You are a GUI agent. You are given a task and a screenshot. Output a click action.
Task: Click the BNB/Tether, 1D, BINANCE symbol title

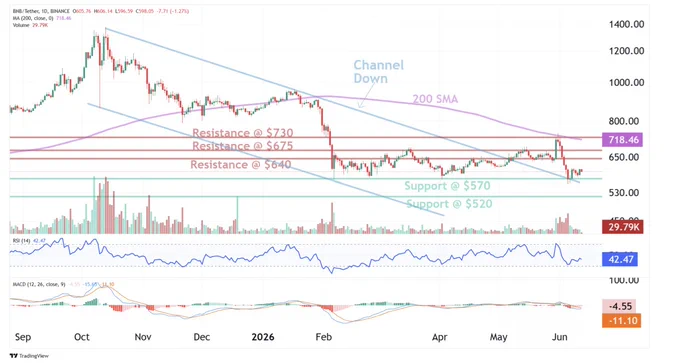point(41,12)
